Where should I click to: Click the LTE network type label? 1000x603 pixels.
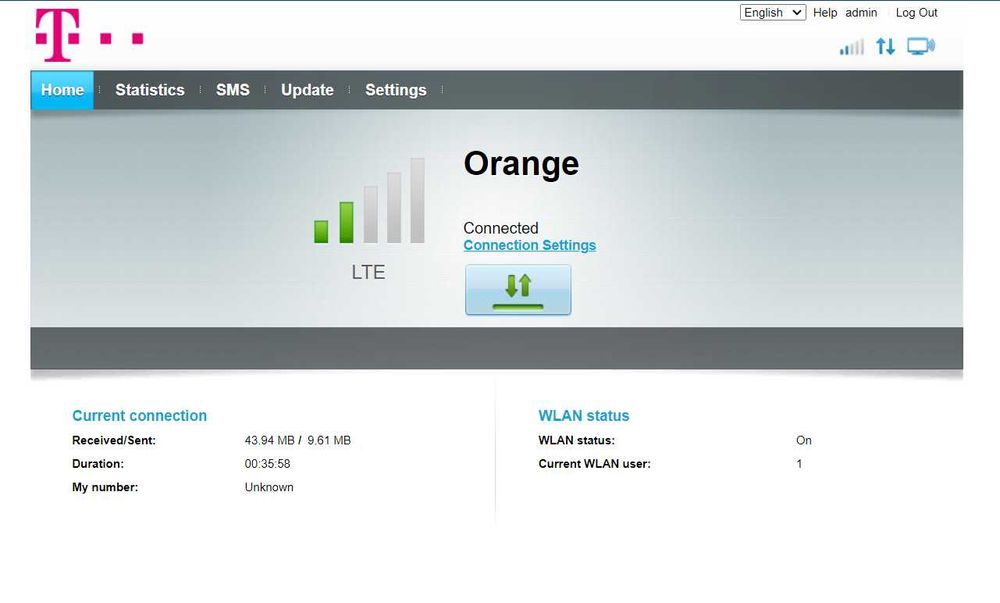(368, 272)
